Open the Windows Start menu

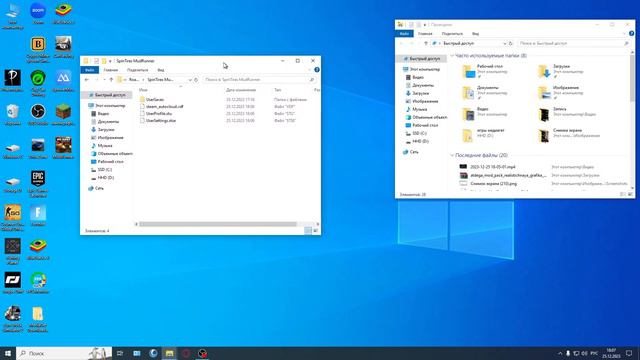click(x=8, y=353)
